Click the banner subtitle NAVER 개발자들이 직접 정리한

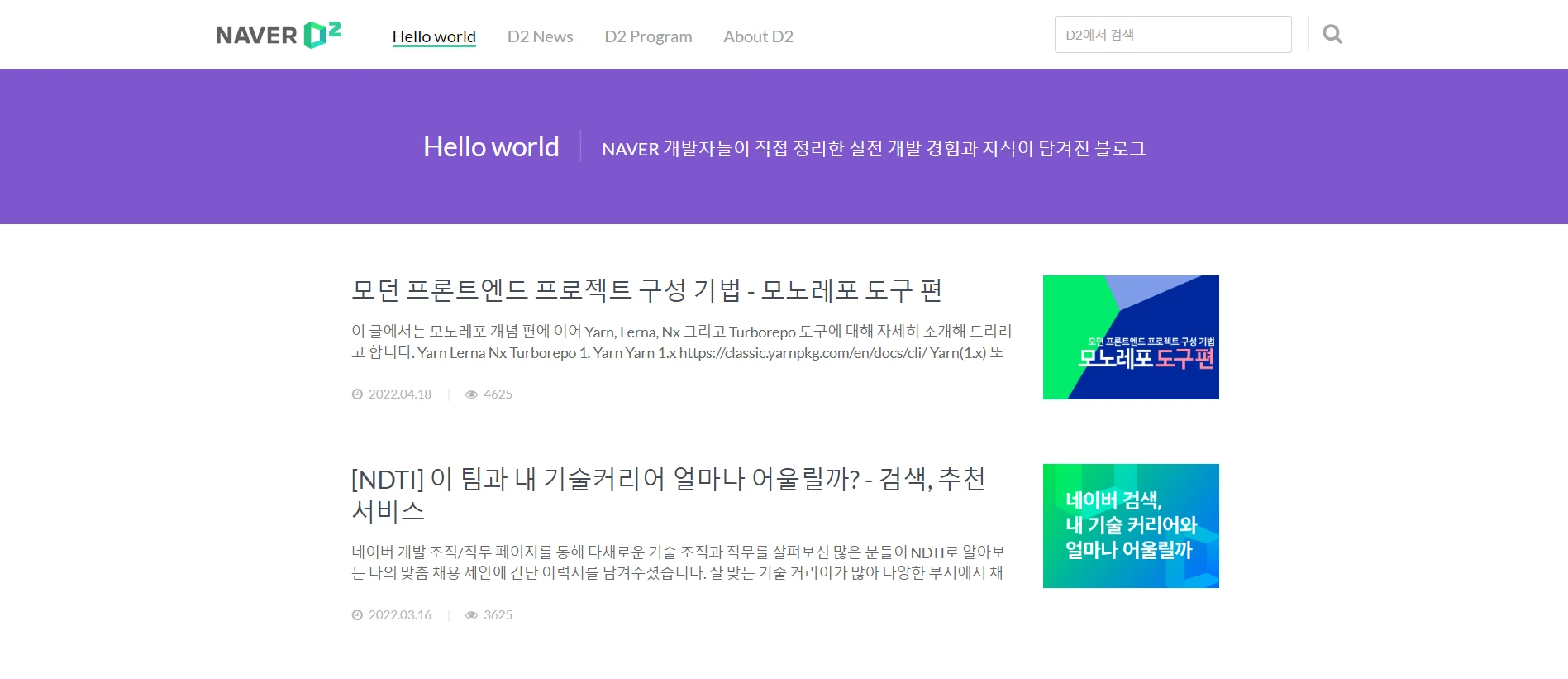[x=874, y=149]
